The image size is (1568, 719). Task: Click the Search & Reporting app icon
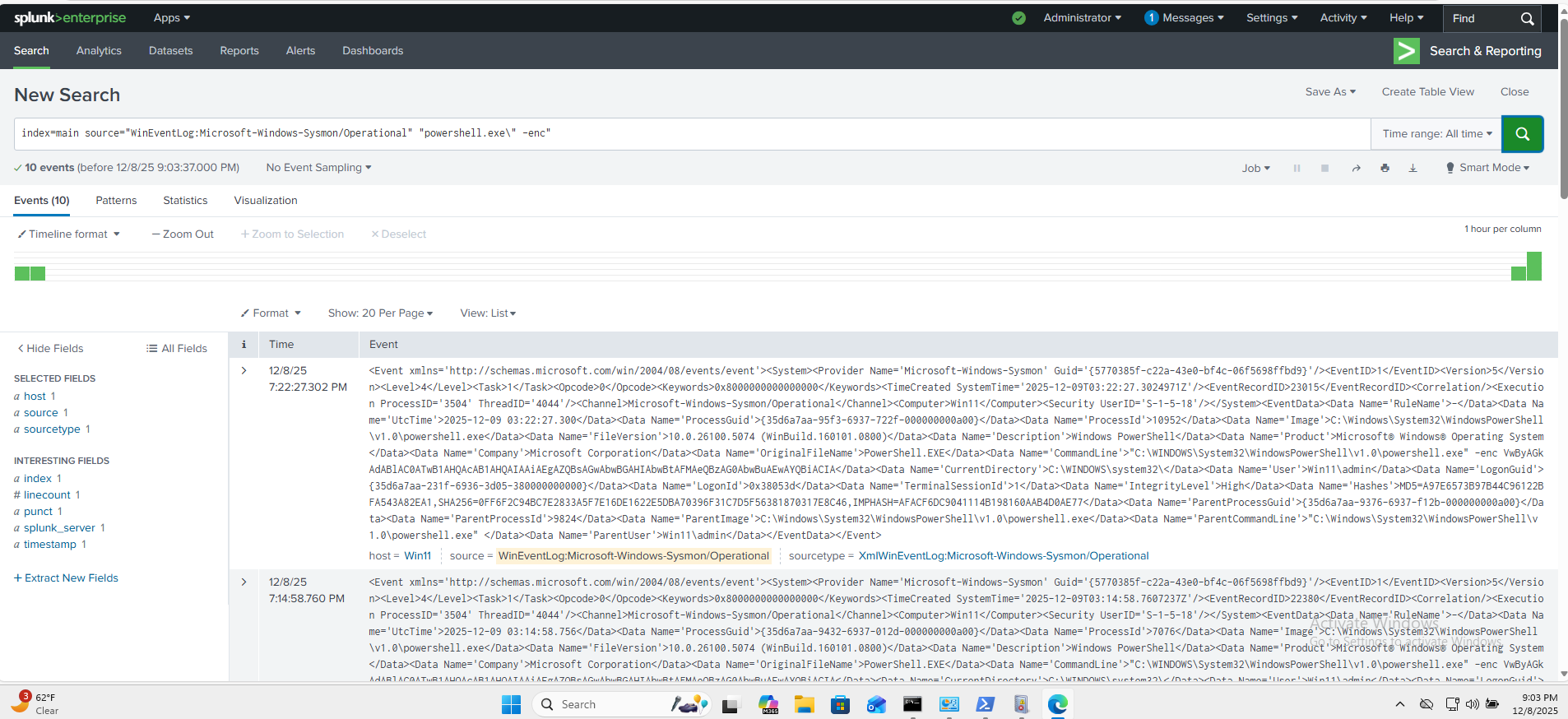pyautogui.click(x=1406, y=51)
